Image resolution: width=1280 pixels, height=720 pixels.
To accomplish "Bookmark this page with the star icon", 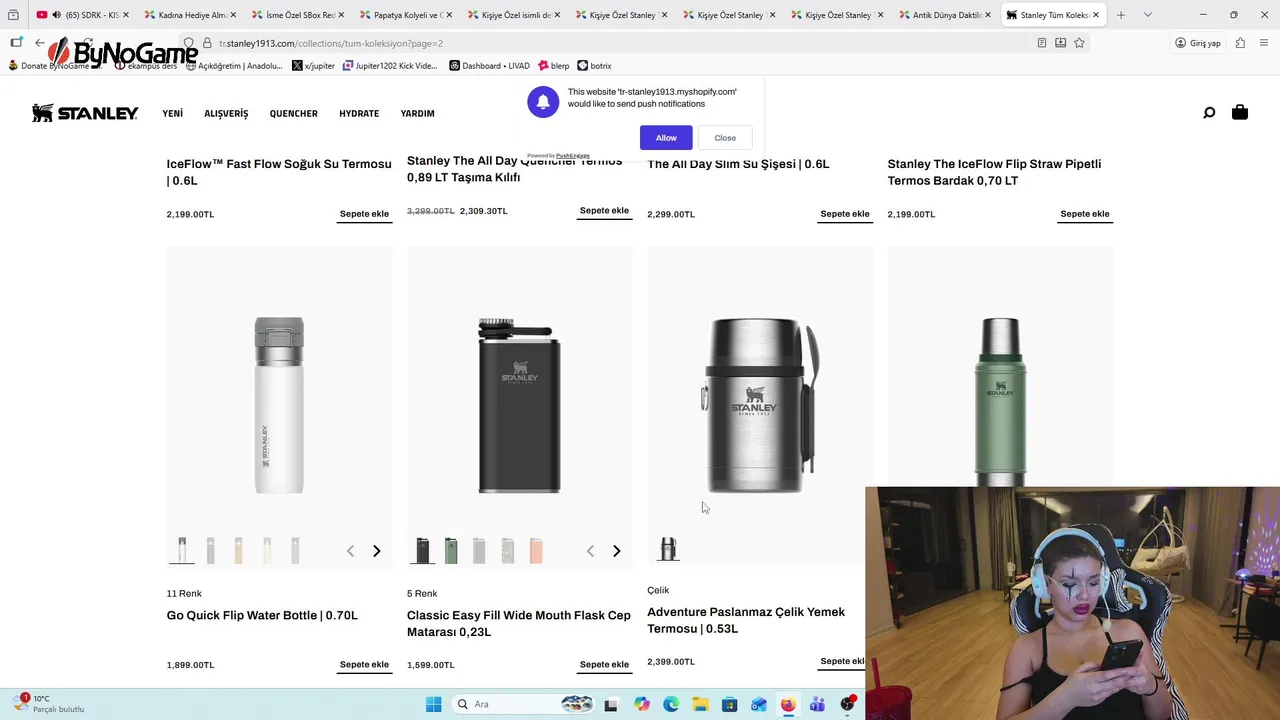I will tap(1079, 43).
